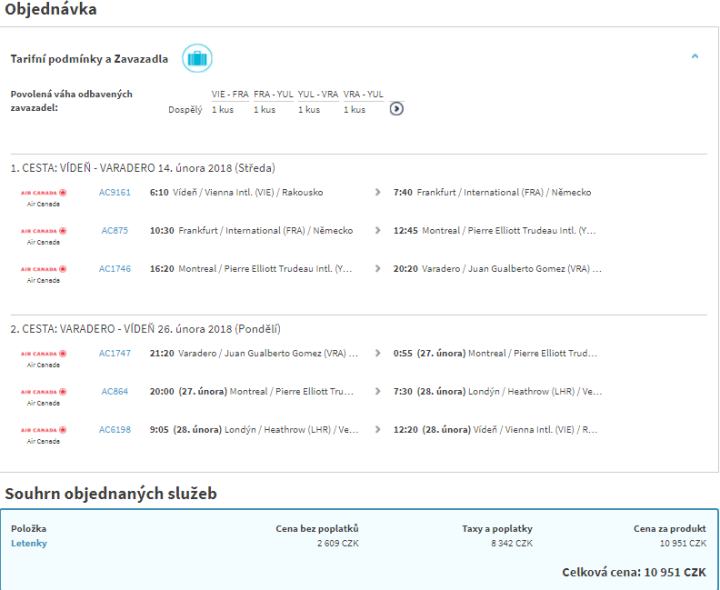
Task: Open flight number AC1747 link
Action: 114,353
